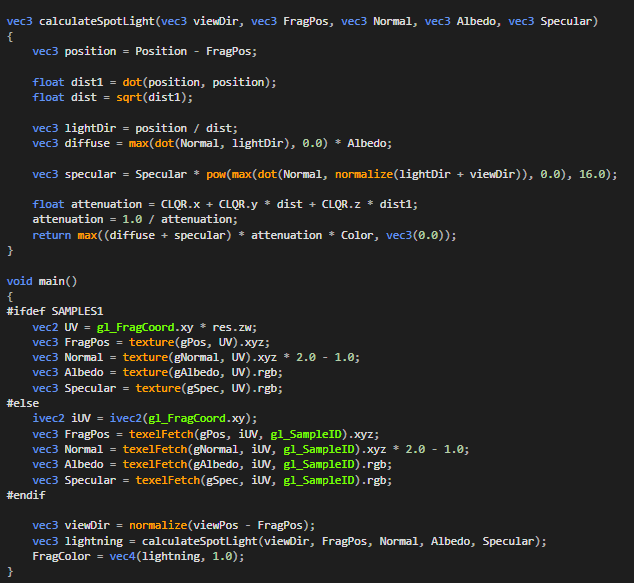Click the 'float dist1' declaration line
634x583 pixels.
pyautogui.click(x=154, y=82)
